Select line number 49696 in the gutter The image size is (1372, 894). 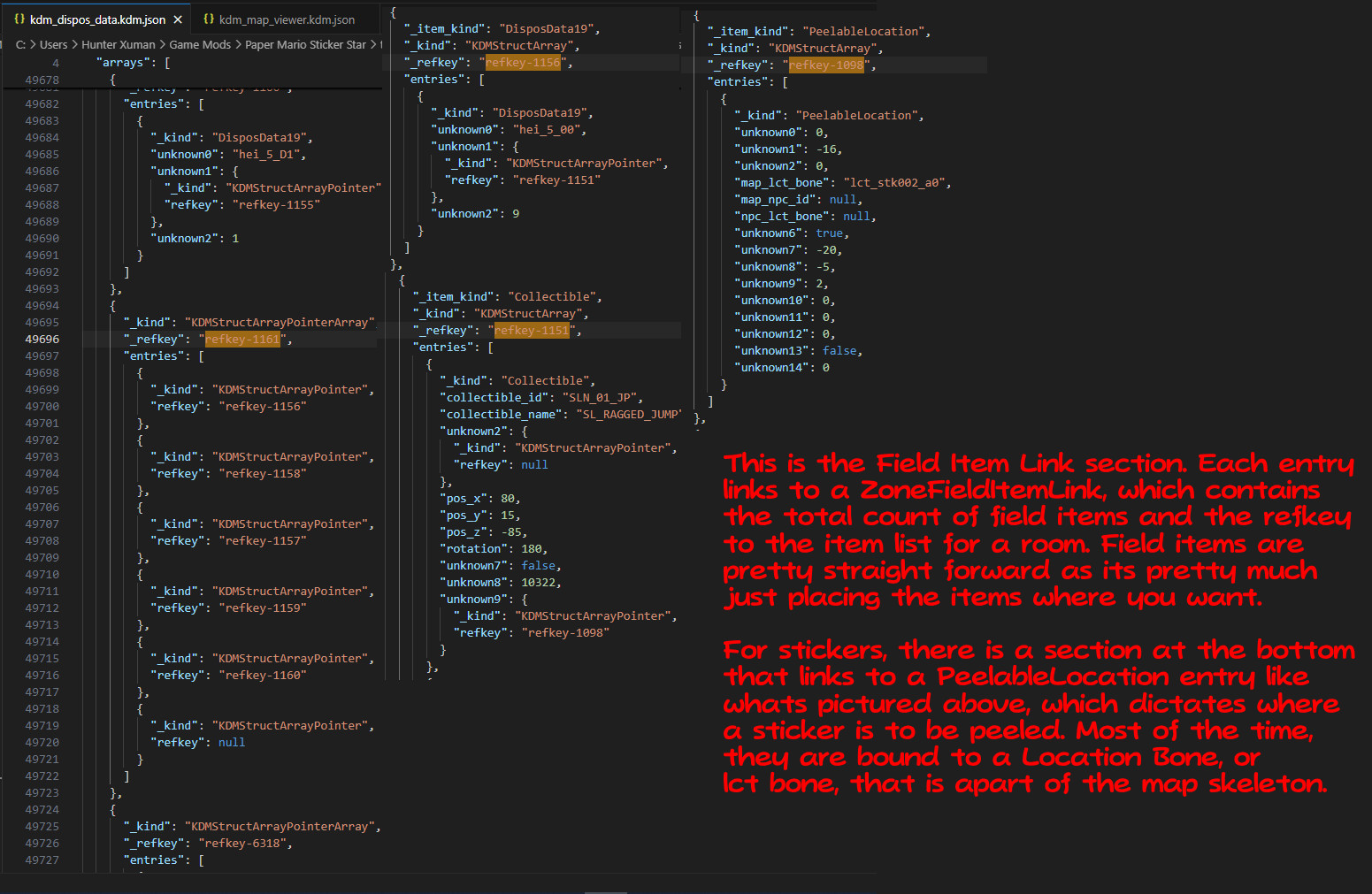pos(42,340)
